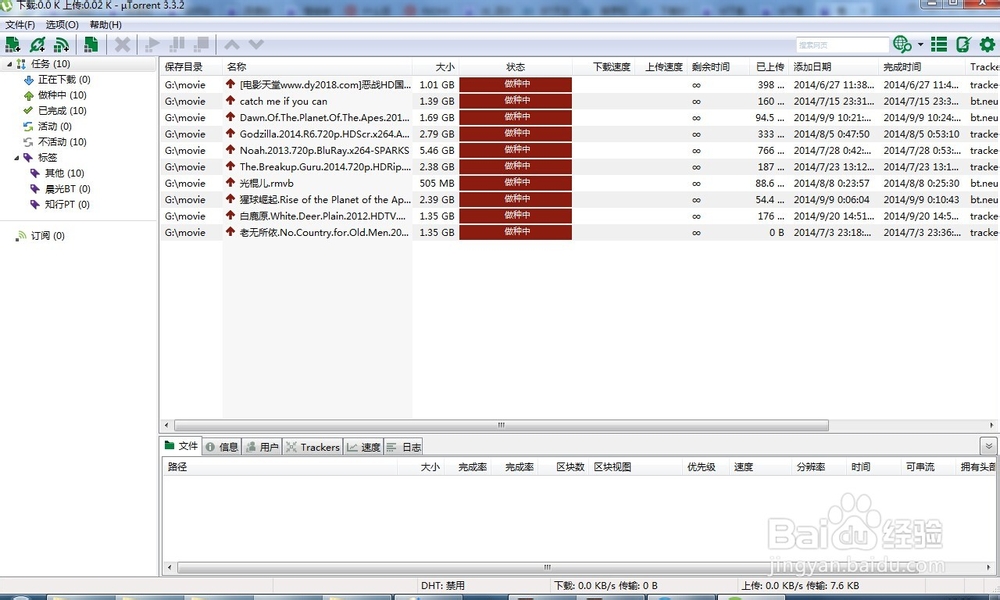Sort by 已上传 column header

click(x=769, y=67)
